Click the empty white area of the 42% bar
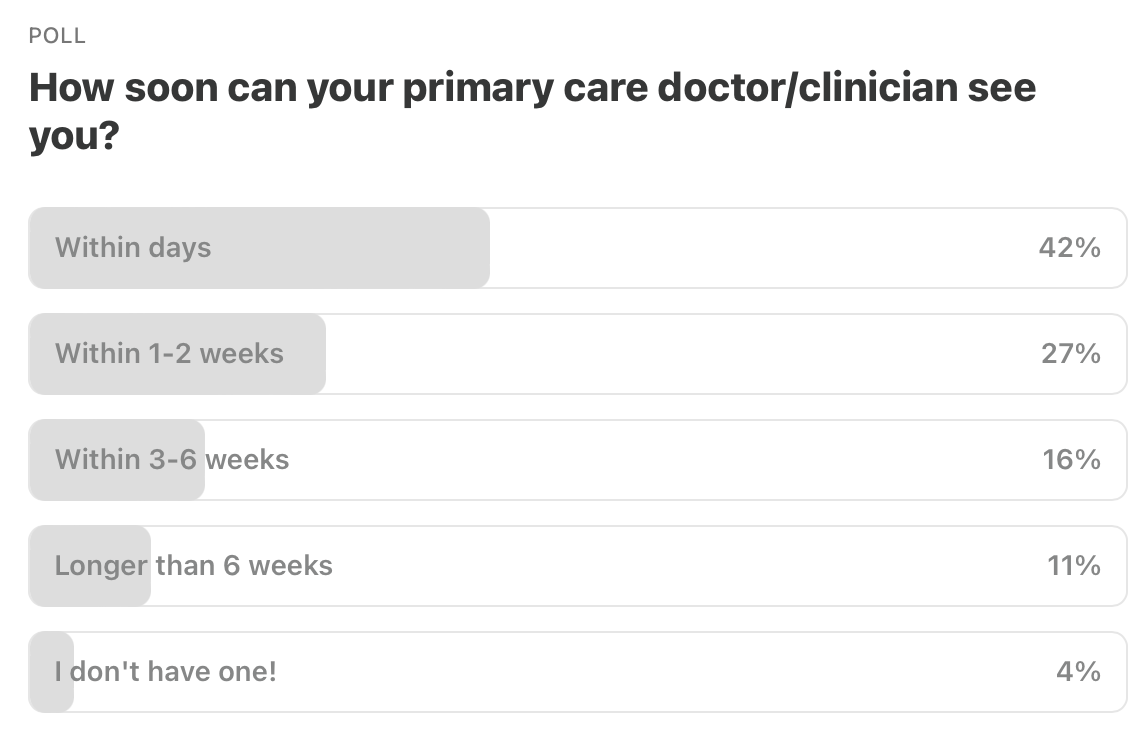The width and height of the screenshot is (1148, 748). (761, 248)
